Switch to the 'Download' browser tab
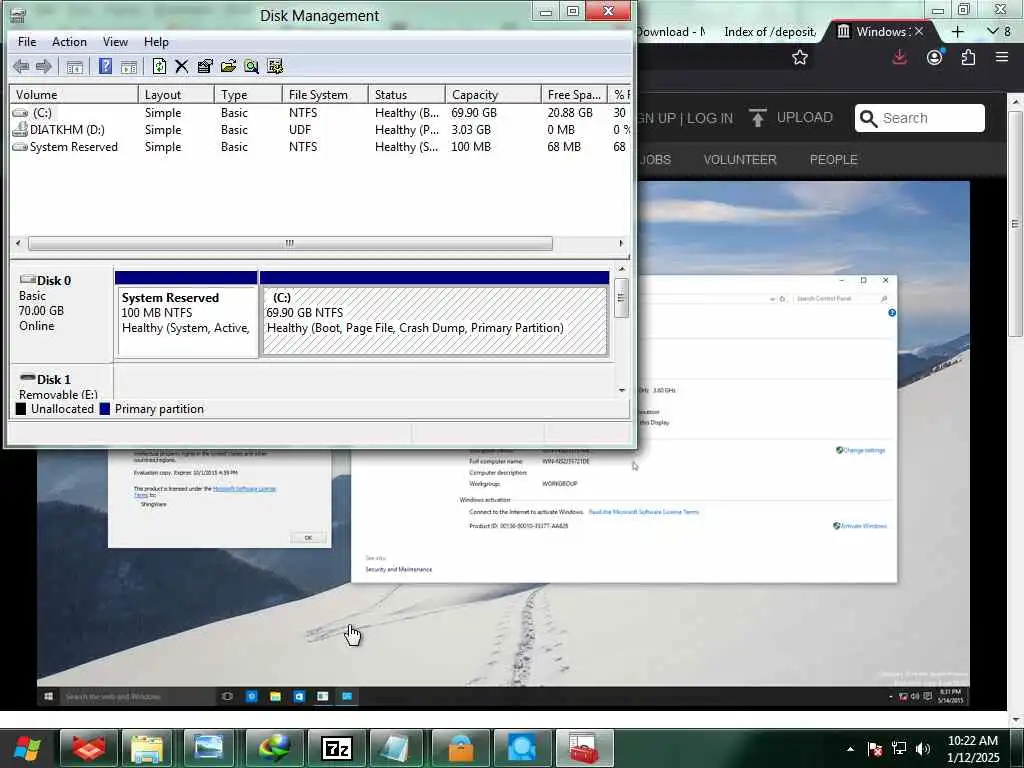The image size is (1024, 768). pos(671,31)
